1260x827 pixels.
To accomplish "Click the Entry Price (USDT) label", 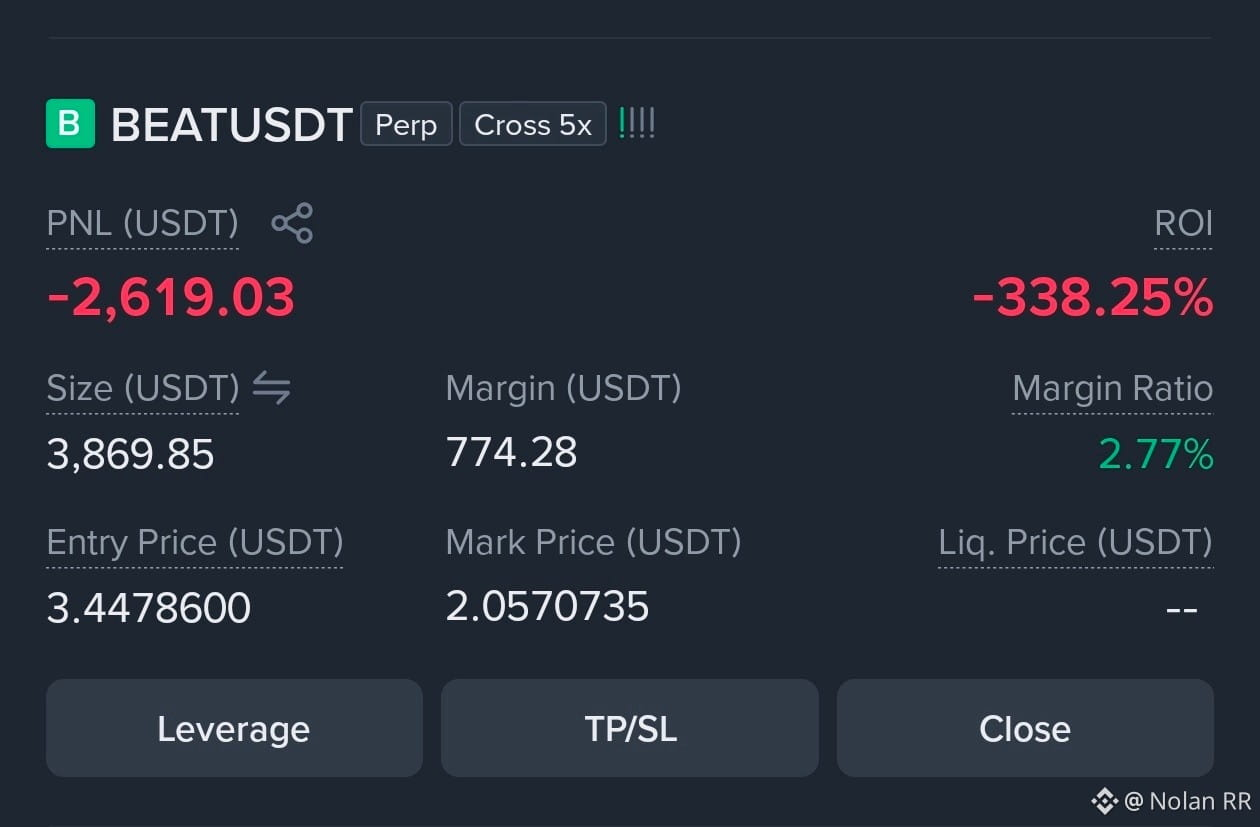I will (x=195, y=543).
